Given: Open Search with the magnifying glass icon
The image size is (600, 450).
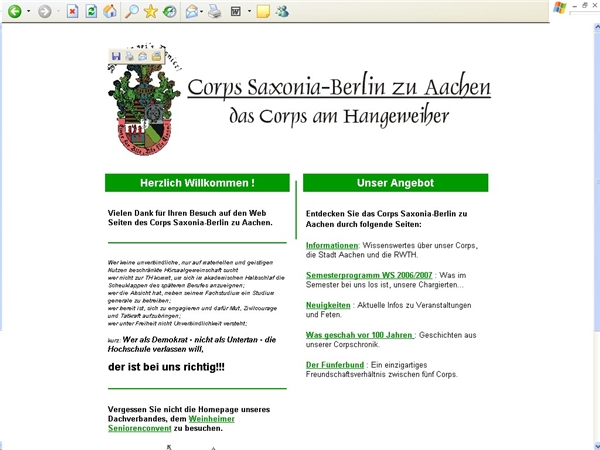Looking at the screenshot, I should tap(132, 11).
